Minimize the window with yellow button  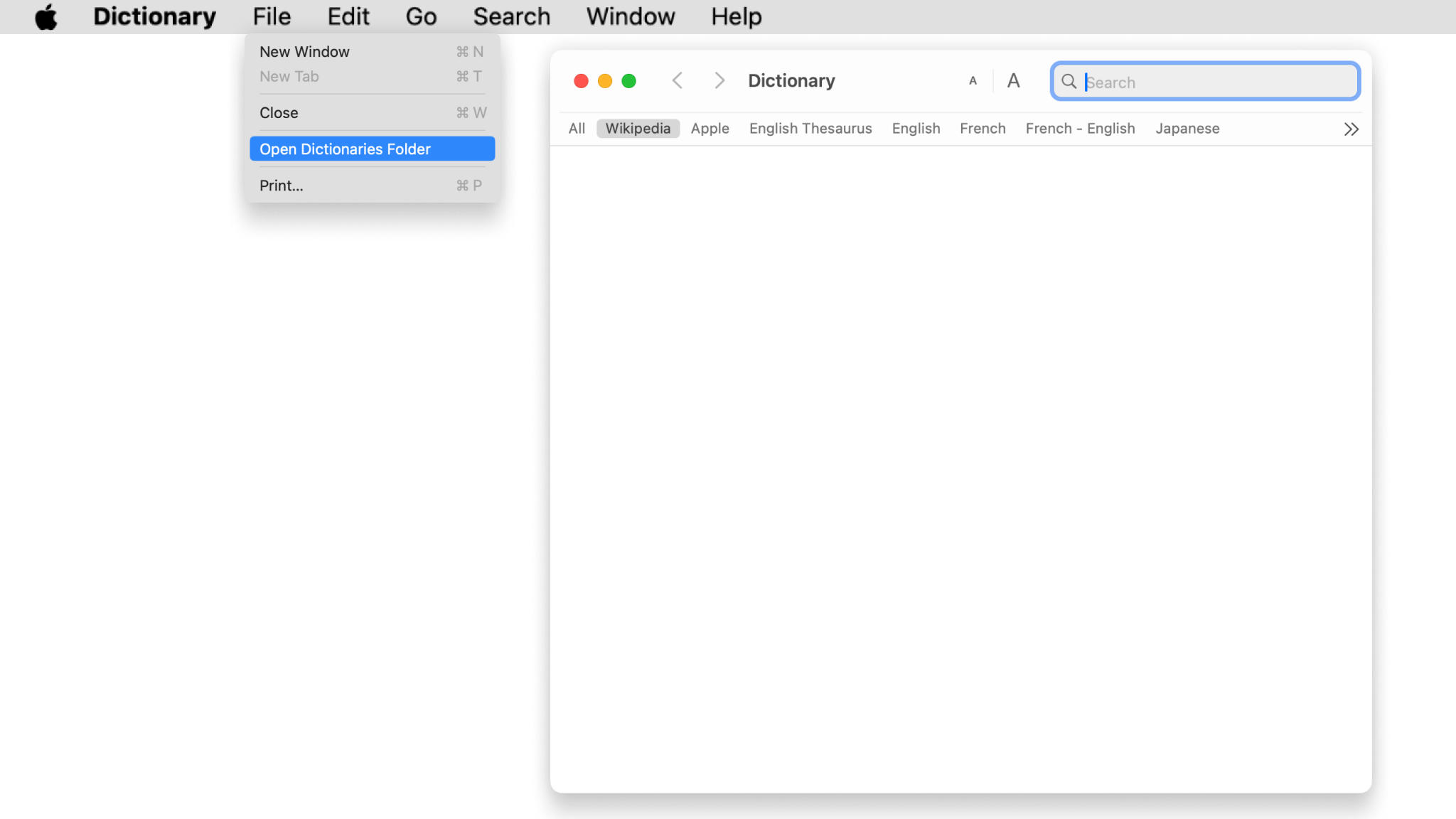(605, 81)
